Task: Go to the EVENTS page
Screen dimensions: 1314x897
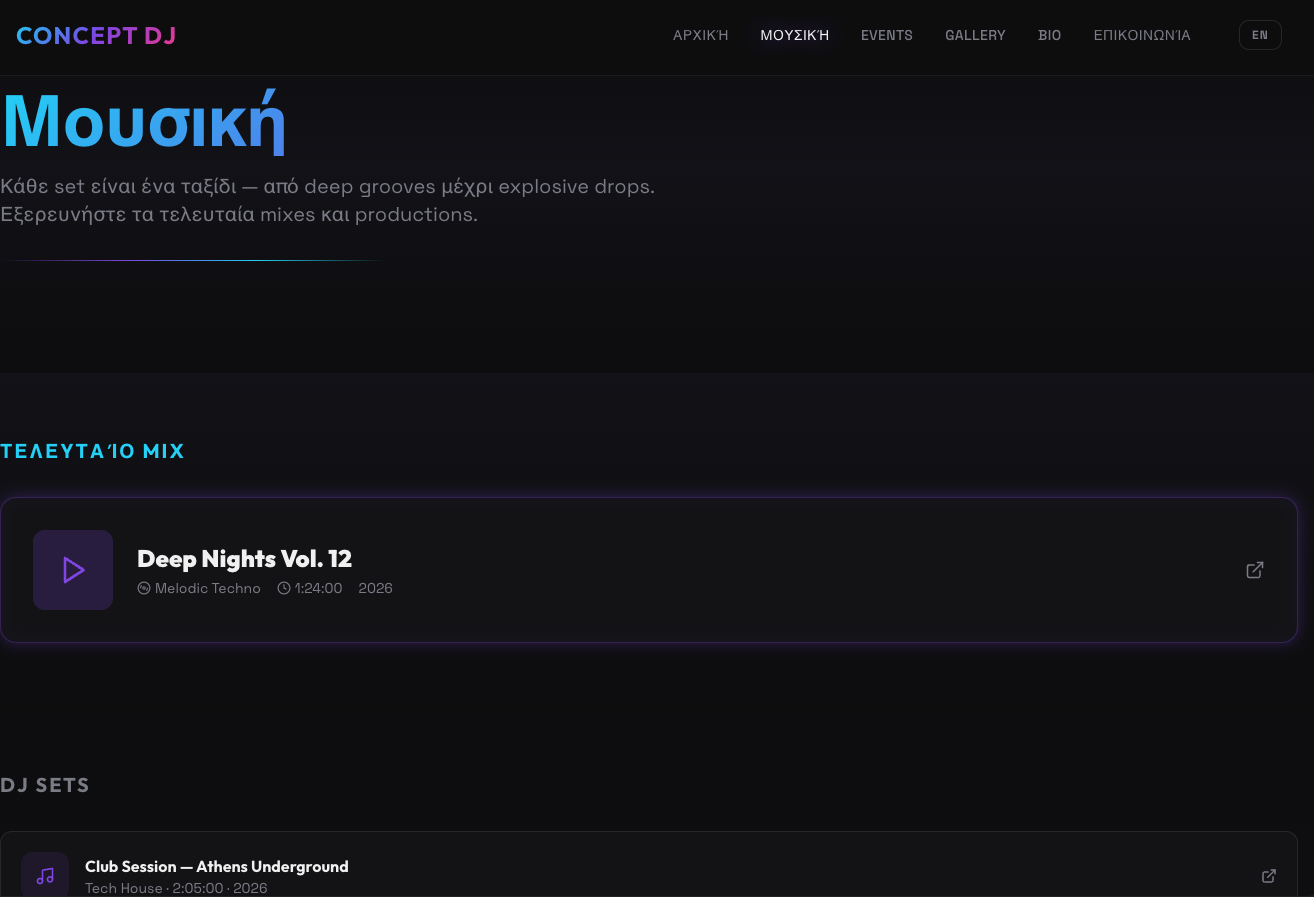Action: coord(886,35)
